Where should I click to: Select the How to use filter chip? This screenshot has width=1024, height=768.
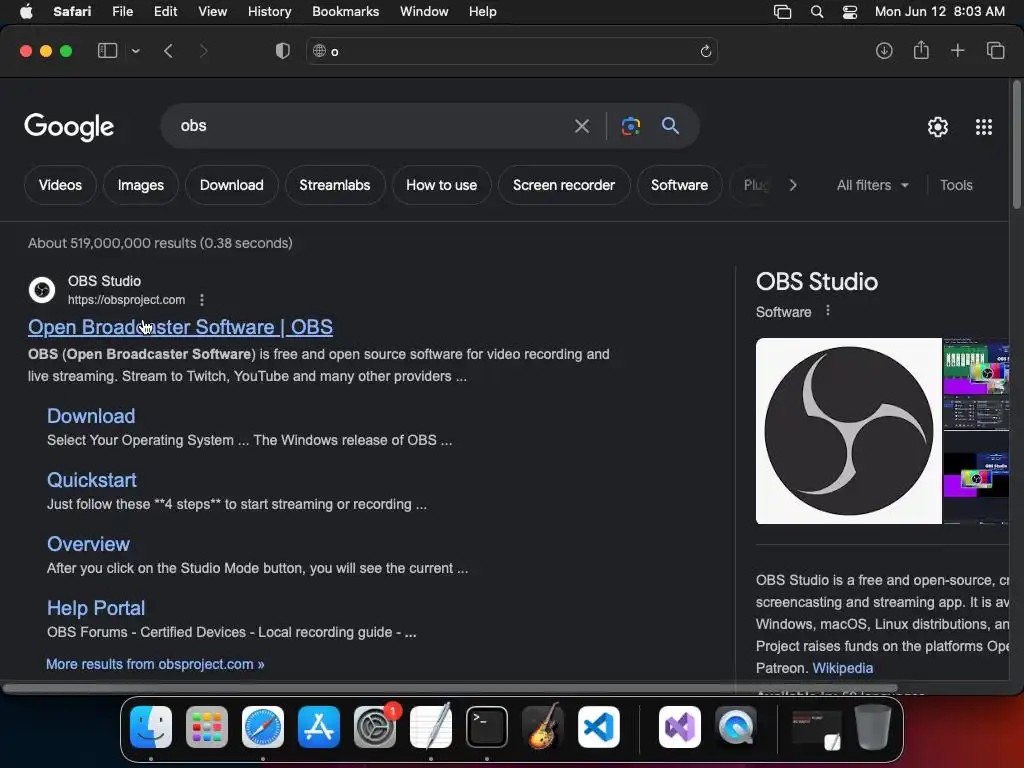pyautogui.click(x=441, y=185)
